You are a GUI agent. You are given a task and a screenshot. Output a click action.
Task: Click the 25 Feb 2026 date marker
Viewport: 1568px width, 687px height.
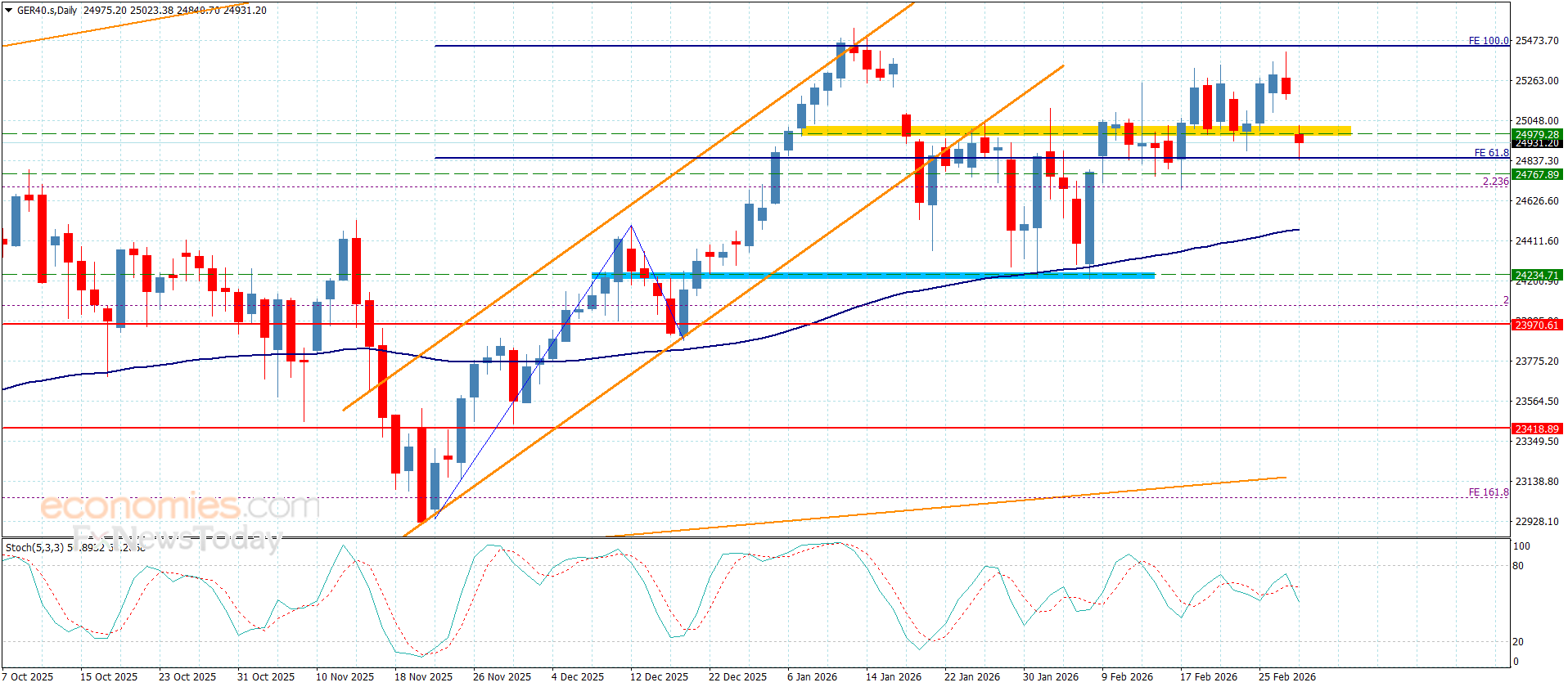point(1287,676)
